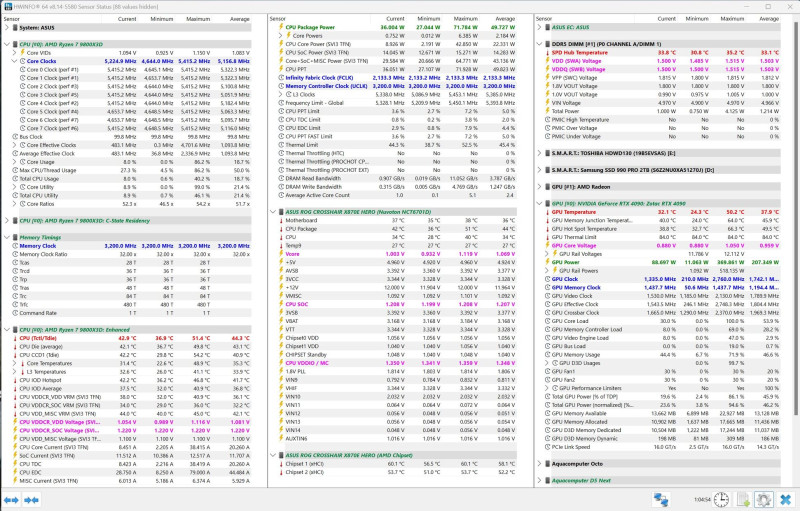This screenshot has height=511, width=800.
Task: Select the Total CPU Usage row
Action: (132, 178)
